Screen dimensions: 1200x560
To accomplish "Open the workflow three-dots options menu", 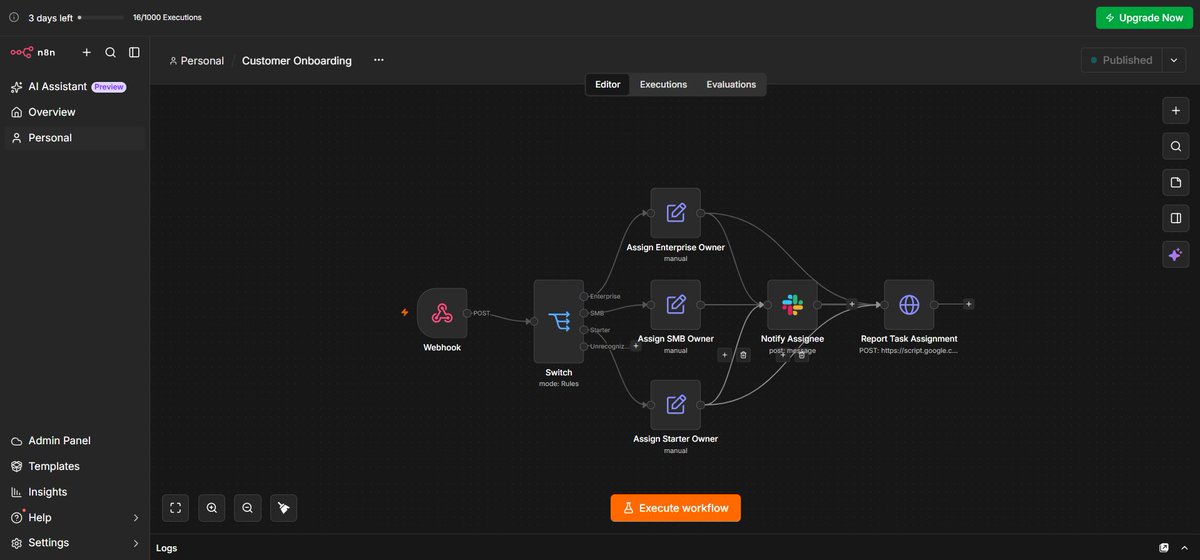I will (378, 60).
